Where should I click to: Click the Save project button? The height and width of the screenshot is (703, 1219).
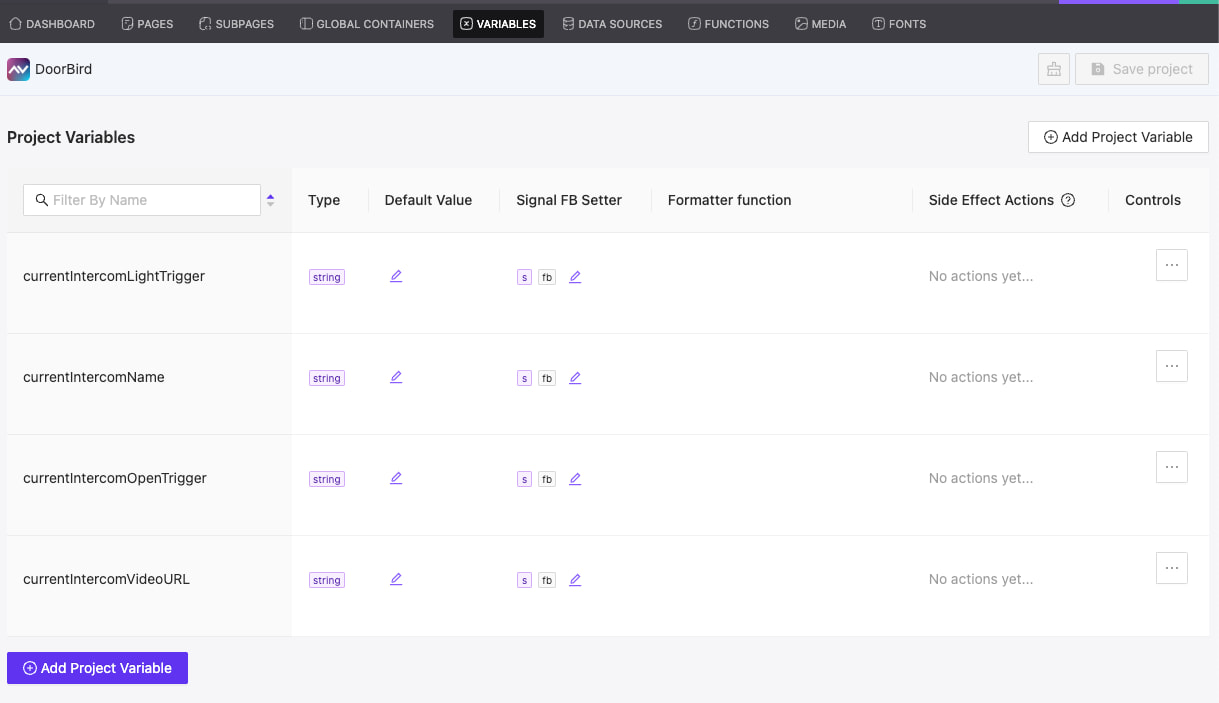1141,68
